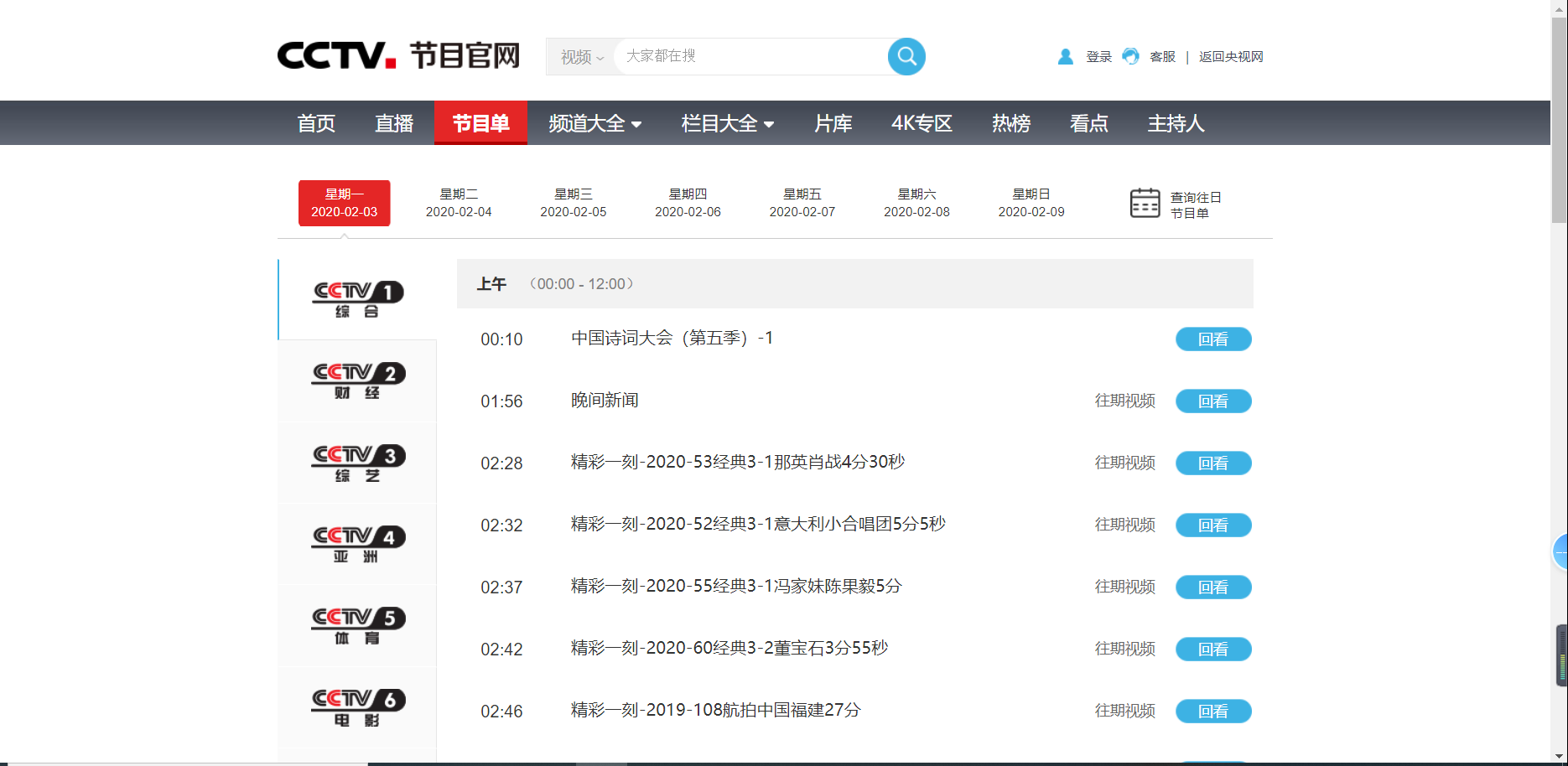Select the CCTV-1 综合 channel logo
The image size is (1568, 766).
point(358,299)
